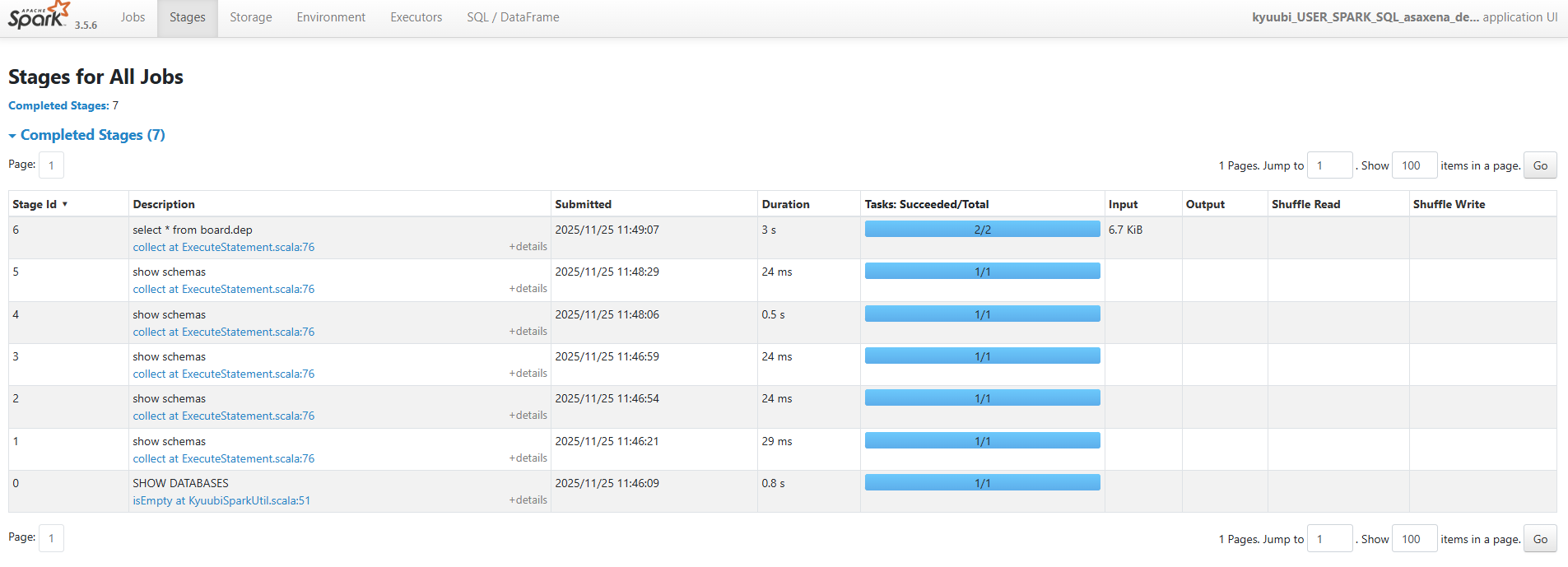This screenshot has height=567, width=1568.
Task: Sort by Tasks: Succeeded/Total column
Action: pos(927,204)
